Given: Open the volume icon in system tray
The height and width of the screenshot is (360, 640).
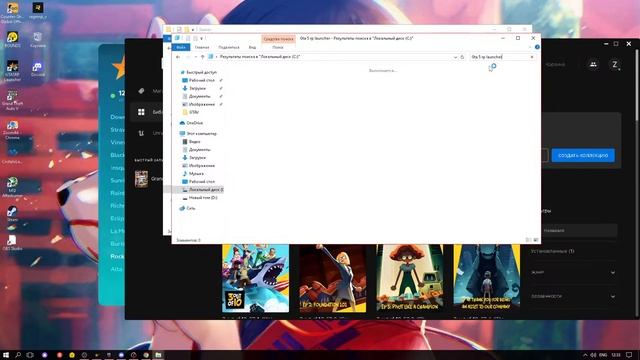Looking at the screenshot, I should [593, 355].
